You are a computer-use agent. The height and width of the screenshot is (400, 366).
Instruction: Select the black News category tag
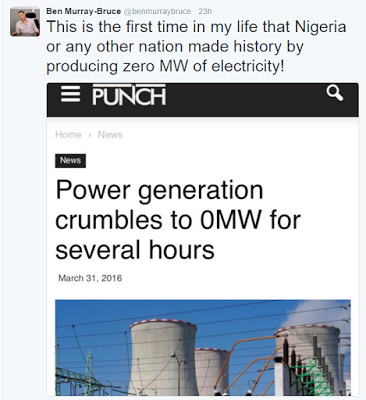(70, 161)
